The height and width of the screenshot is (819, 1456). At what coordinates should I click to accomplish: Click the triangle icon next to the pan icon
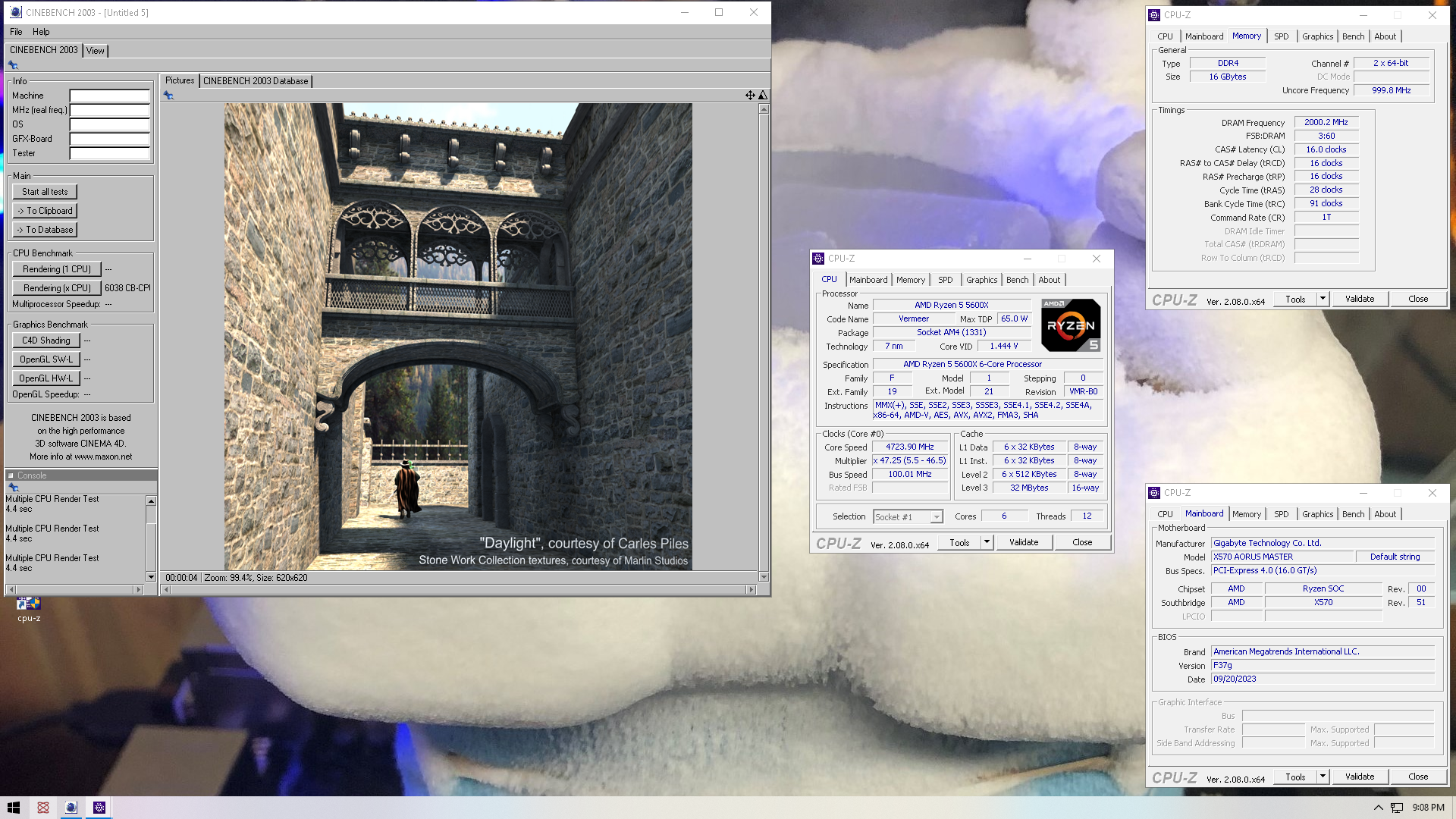pyautogui.click(x=763, y=95)
